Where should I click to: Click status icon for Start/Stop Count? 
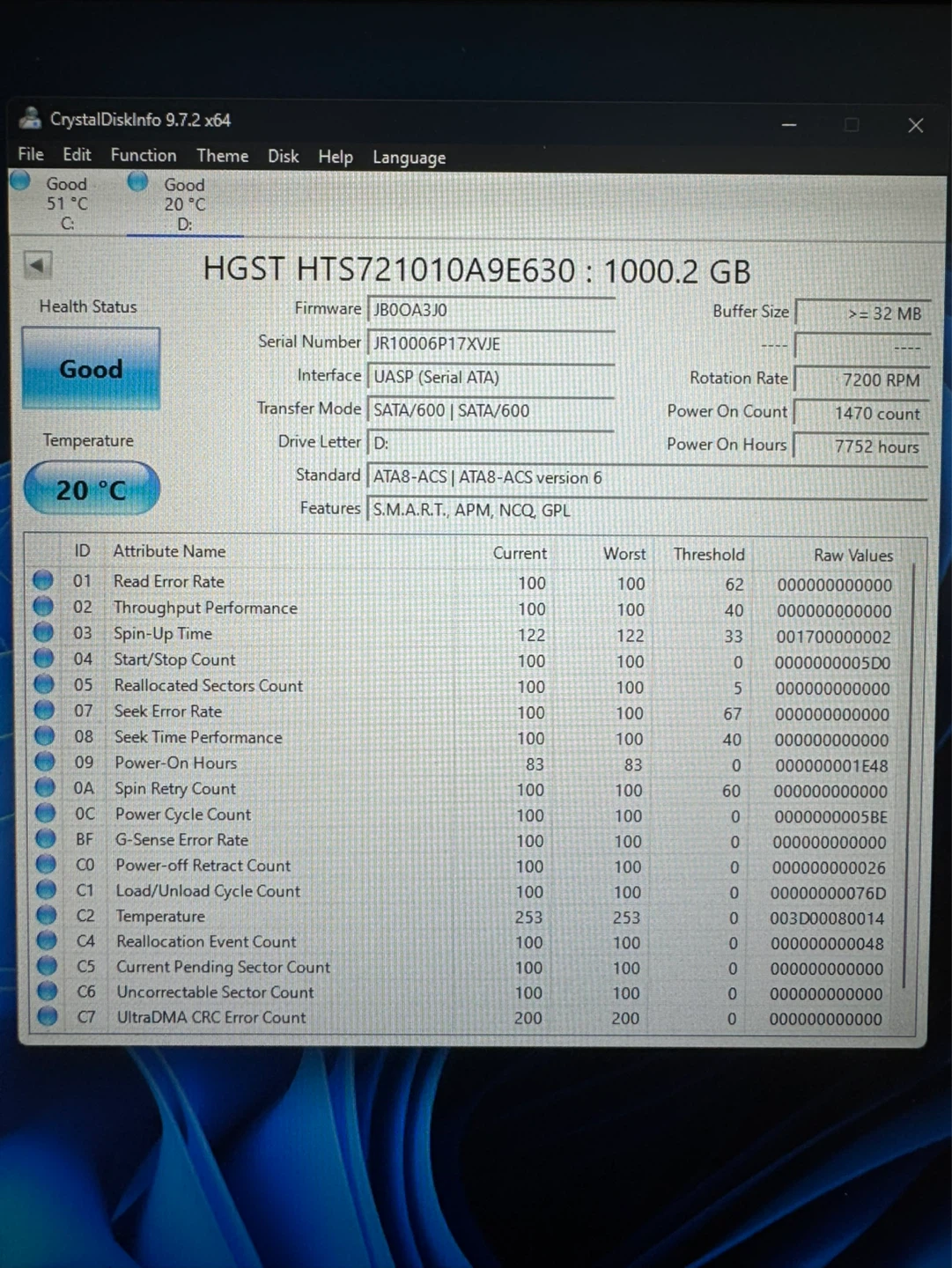[x=44, y=658]
